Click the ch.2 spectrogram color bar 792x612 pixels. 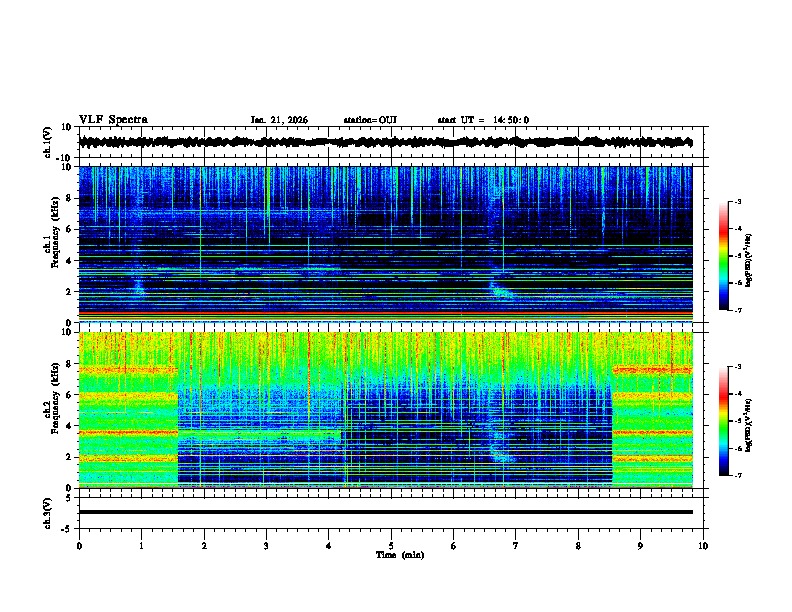coord(724,421)
